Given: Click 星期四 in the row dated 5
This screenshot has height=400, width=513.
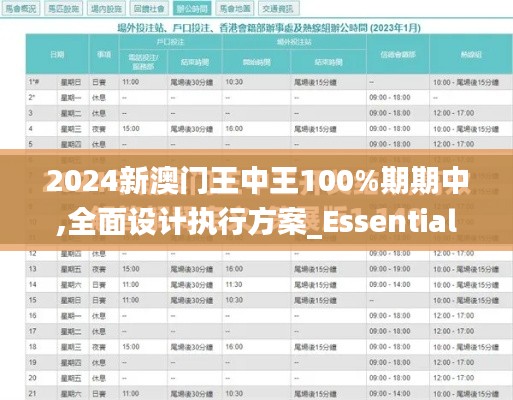Looking at the screenshot, I should tap(71, 144).
